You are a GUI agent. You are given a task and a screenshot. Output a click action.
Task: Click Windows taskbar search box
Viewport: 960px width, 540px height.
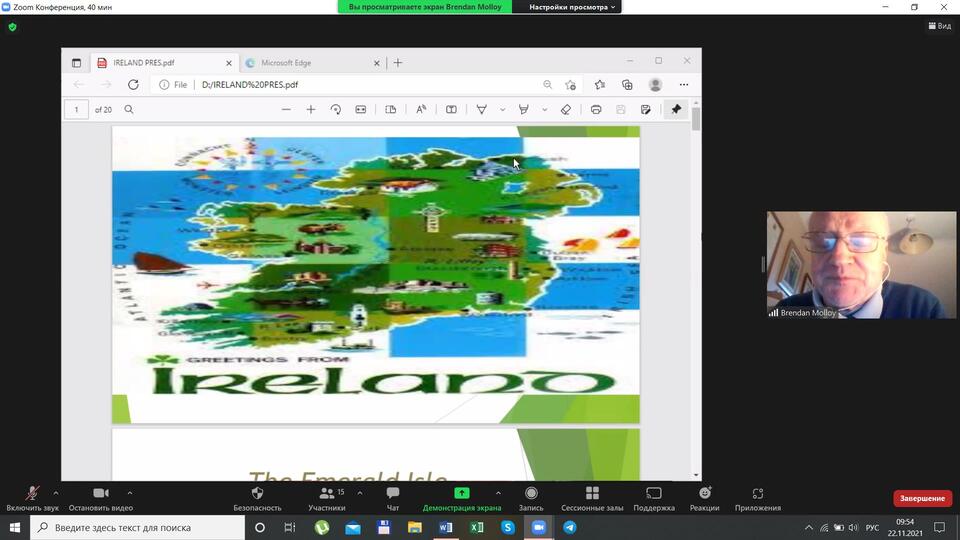[x=137, y=527]
